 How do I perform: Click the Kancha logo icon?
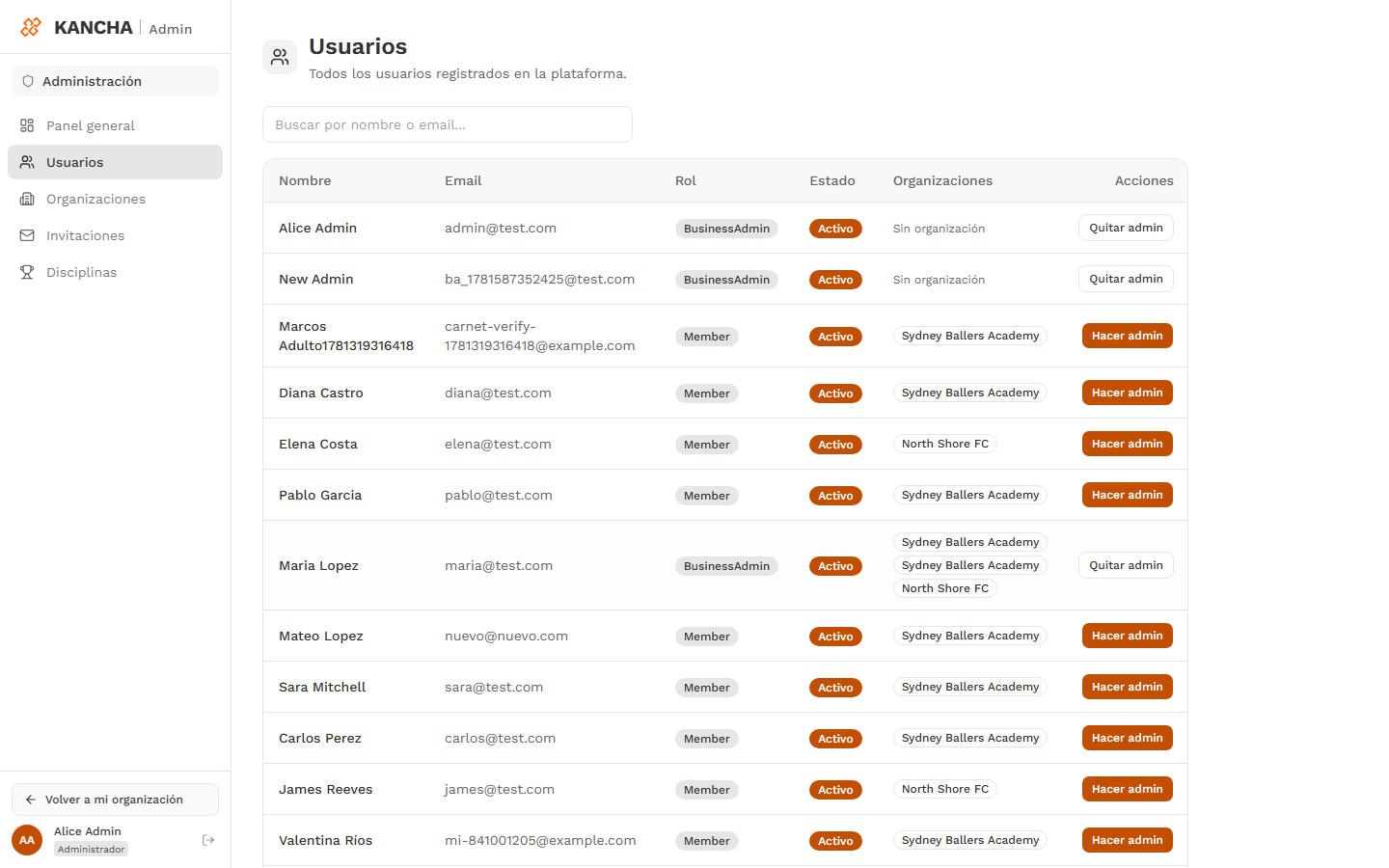[x=31, y=27]
